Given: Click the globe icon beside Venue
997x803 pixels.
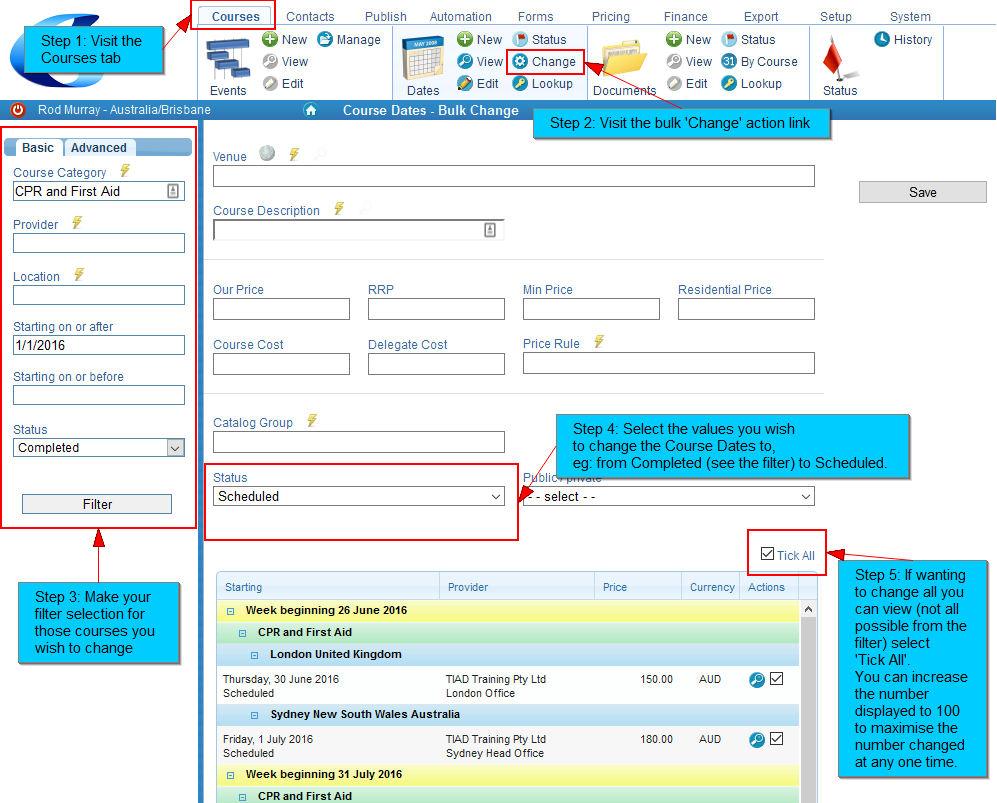Looking at the screenshot, I should pos(267,153).
